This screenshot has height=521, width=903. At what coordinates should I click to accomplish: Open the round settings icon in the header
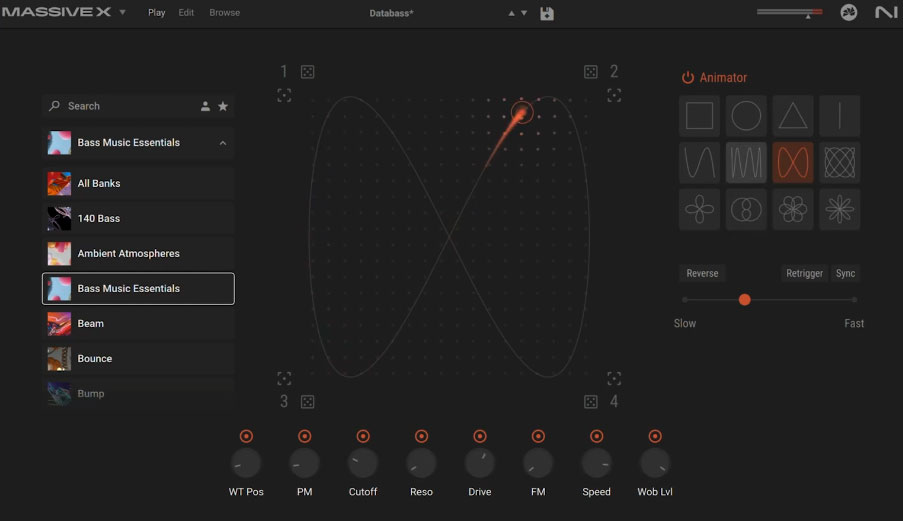pos(848,12)
